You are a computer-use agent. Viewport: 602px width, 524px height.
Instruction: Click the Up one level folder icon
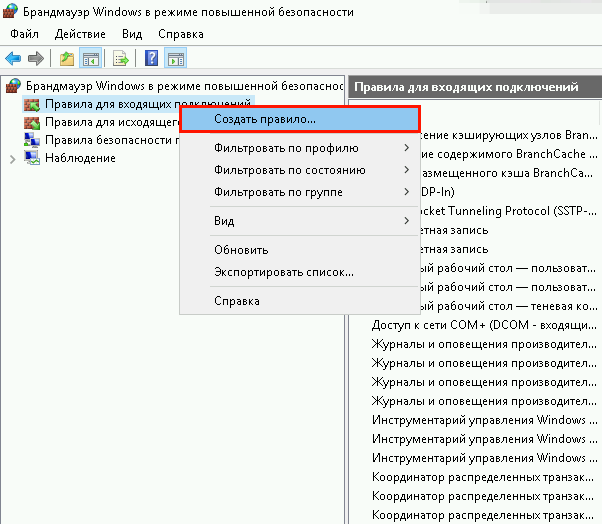tap(67, 59)
